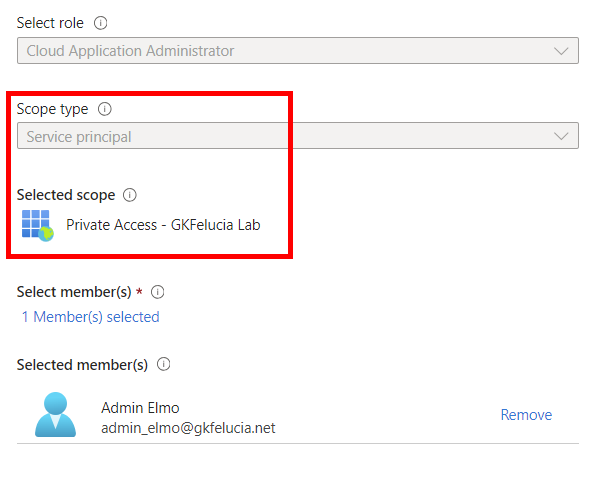The height and width of the screenshot is (481, 611).
Task: Expand the Scope type chevron arrow
Action: point(561,137)
